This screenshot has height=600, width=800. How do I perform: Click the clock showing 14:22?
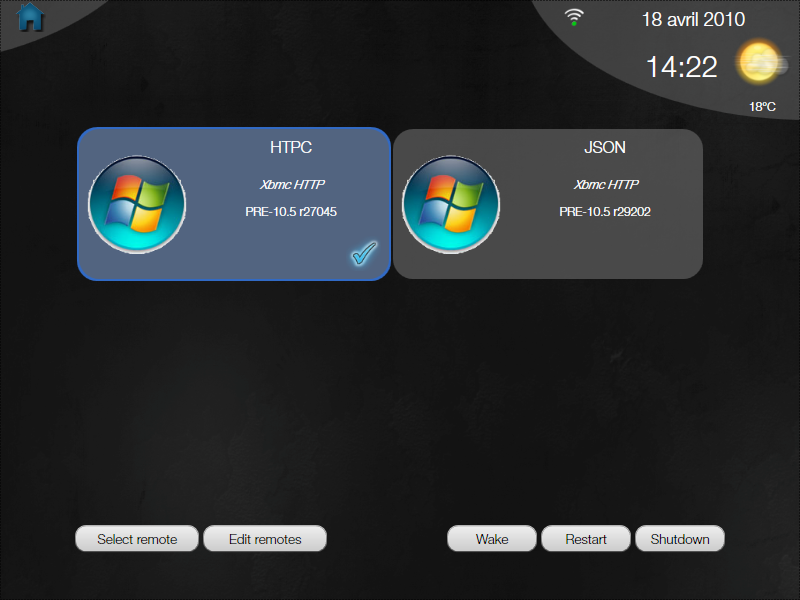[682, 67]
